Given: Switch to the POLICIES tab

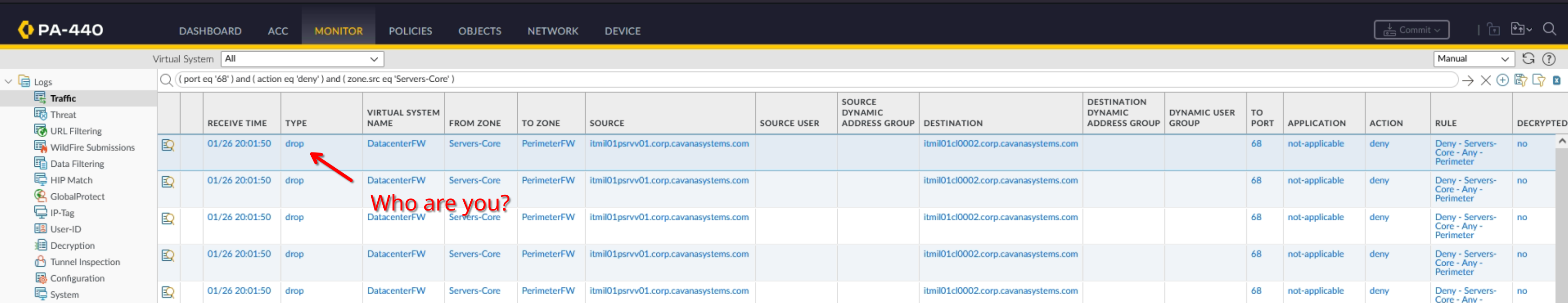Looking at the screenshot, I should (410, 30).
